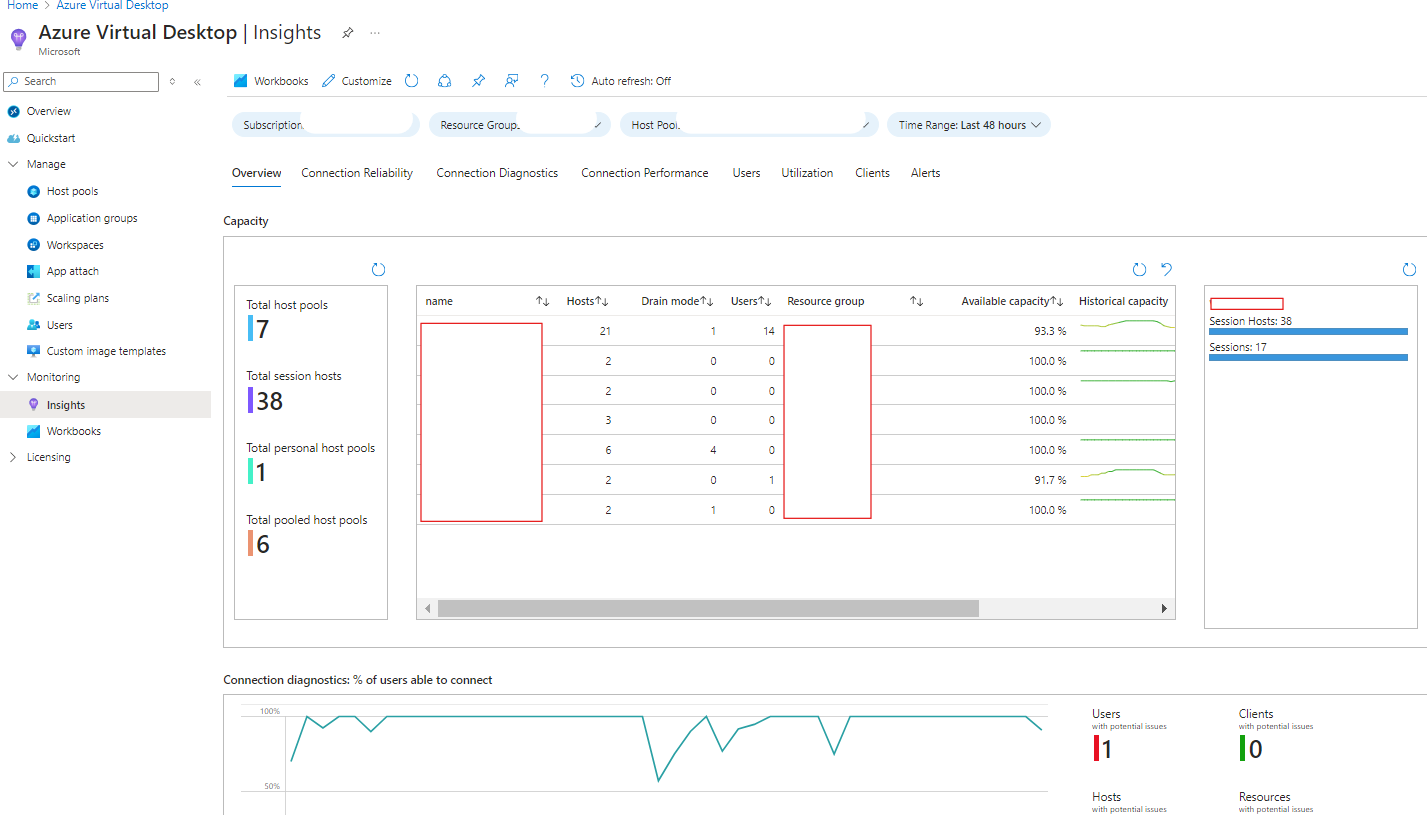
Task: Click the help question mark icon
Action: pyautogui.click(x=544, y=81)
